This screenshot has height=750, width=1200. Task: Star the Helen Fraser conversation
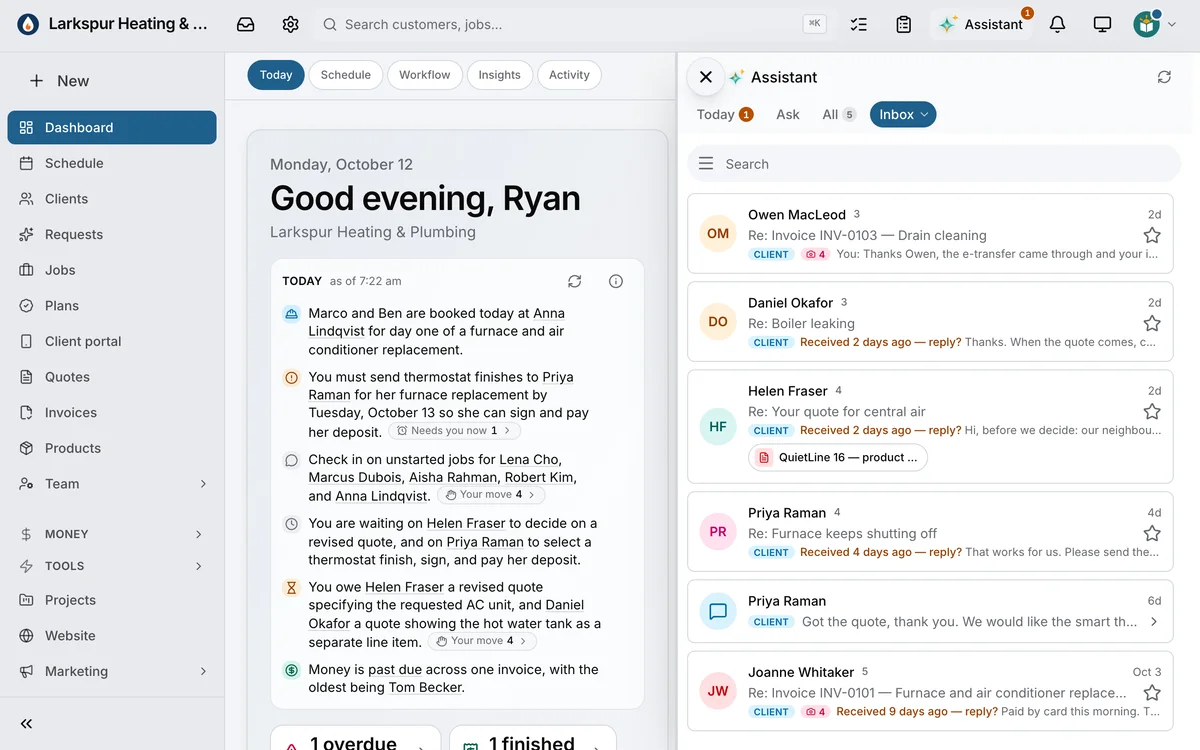(x=1152, y=411)
